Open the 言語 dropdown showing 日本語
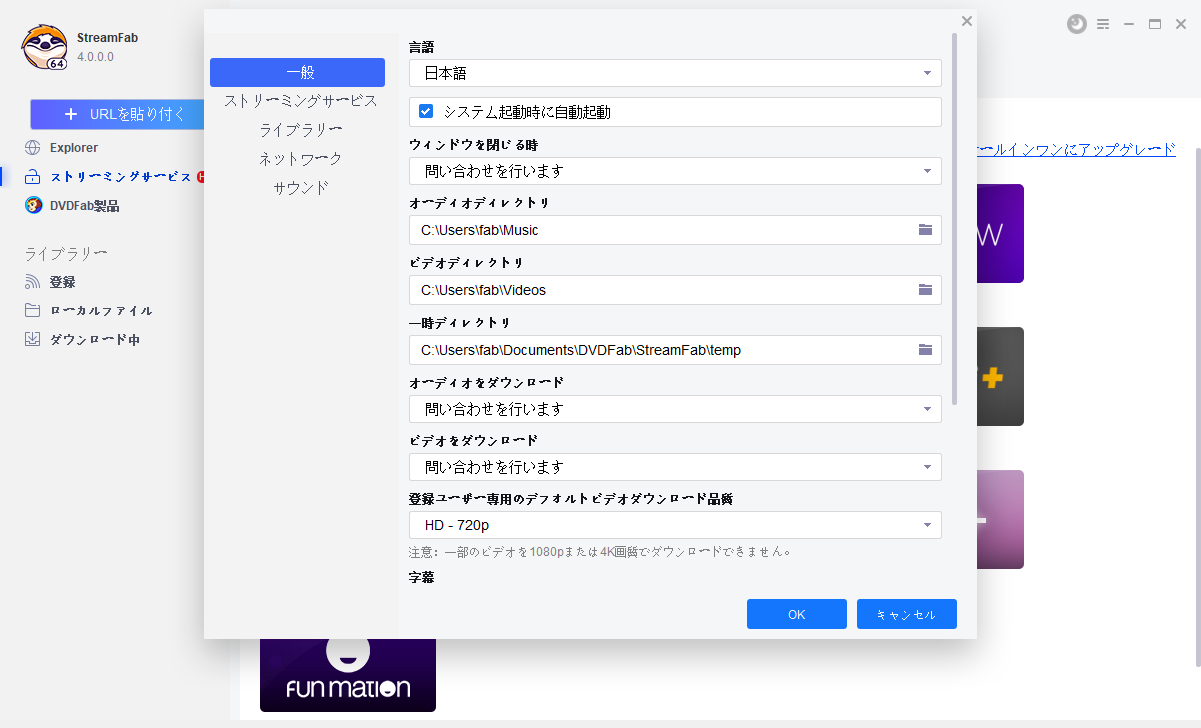 675,73
